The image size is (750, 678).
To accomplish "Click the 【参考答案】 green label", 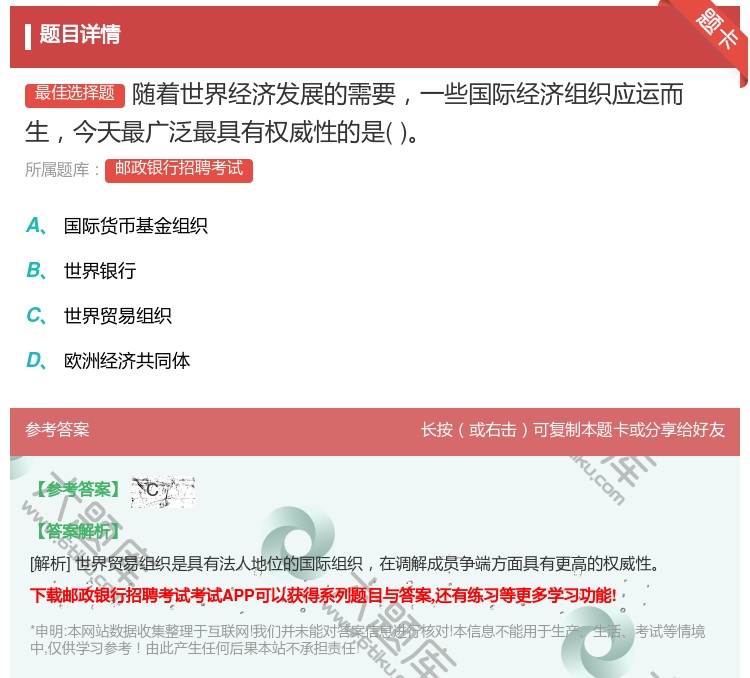I will tap(77, 489).
